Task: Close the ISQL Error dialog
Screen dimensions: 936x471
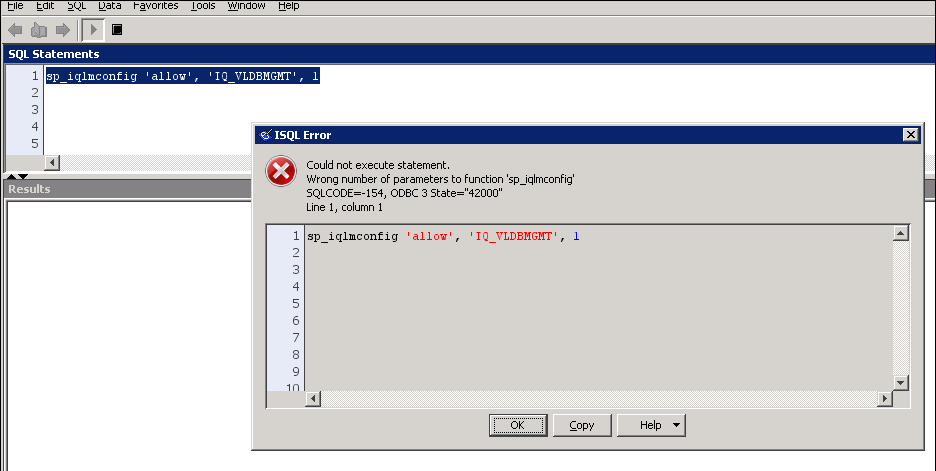Action: pos(910,135)
